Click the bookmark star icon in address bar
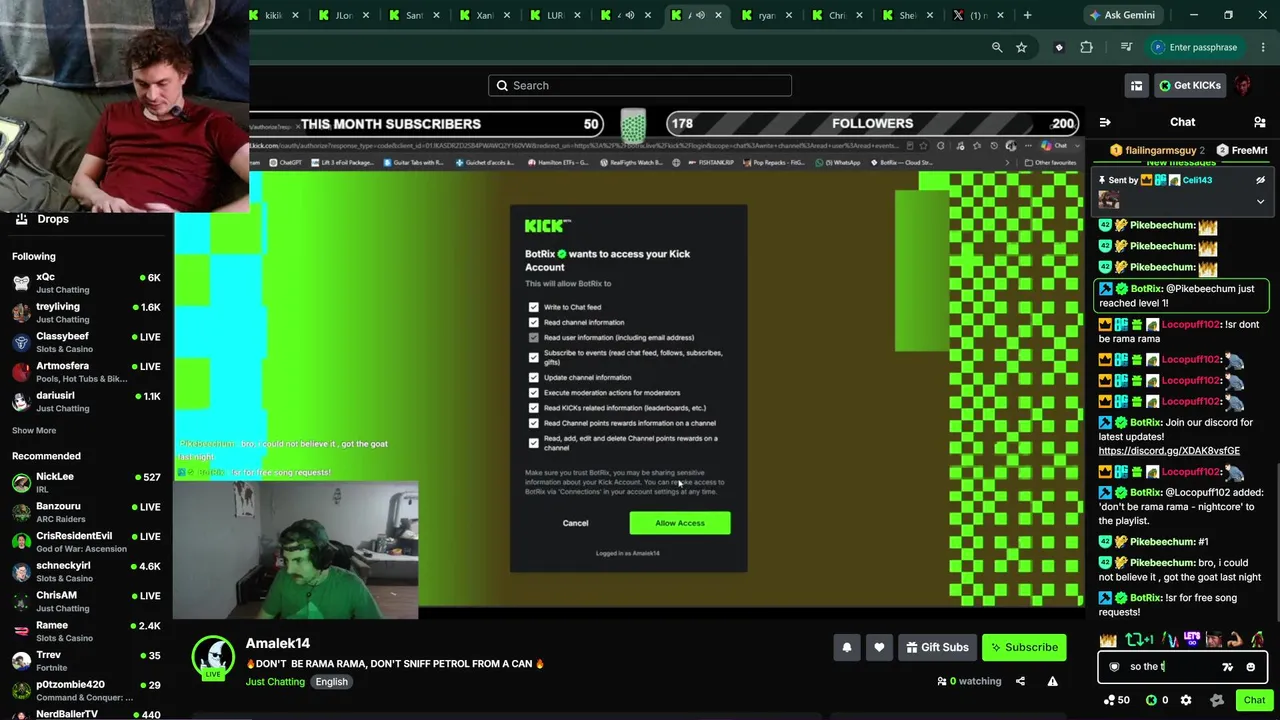Viewport: 1280px width, 720px height. 1021,47
